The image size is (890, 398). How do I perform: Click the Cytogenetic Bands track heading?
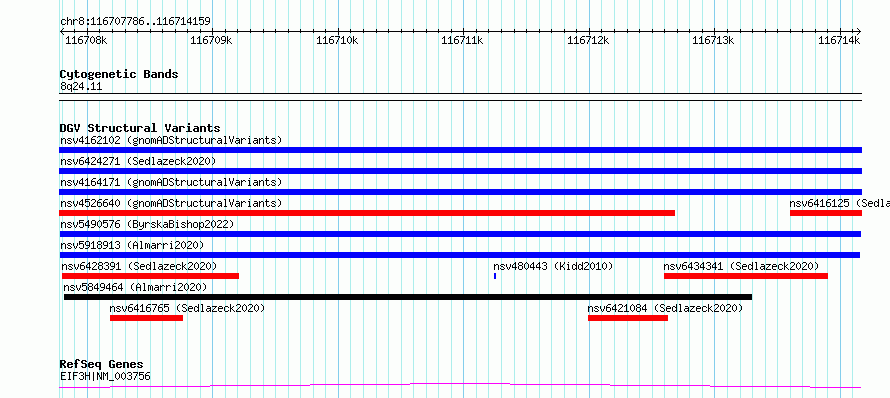(x=119, y=74)
